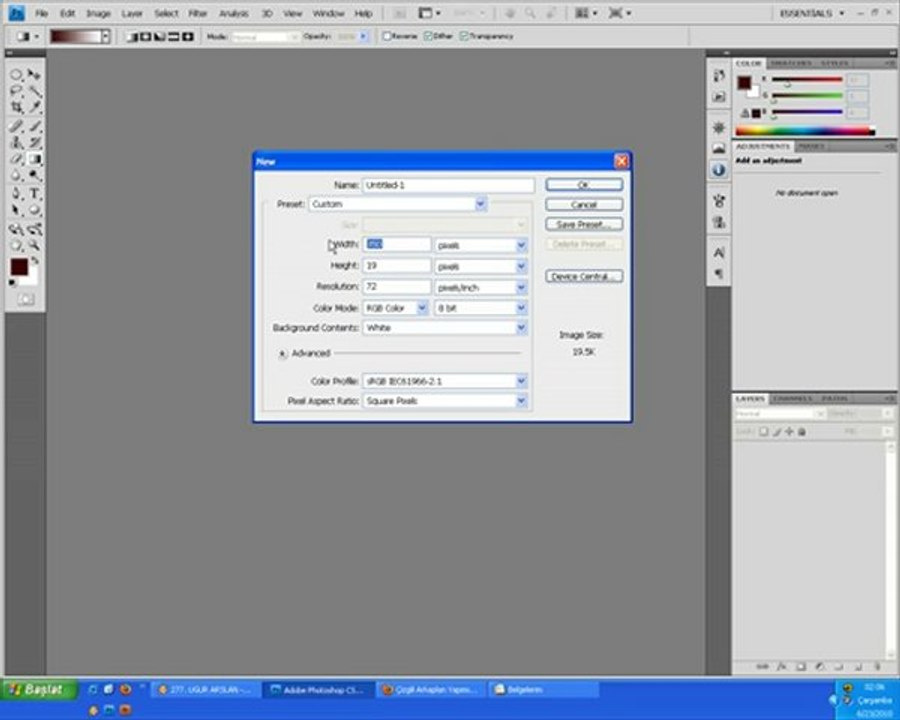The height and width of the screenshot is (720, 900).
Task: Open the Color Profile dropdown
Action: [x=521, y=381]
